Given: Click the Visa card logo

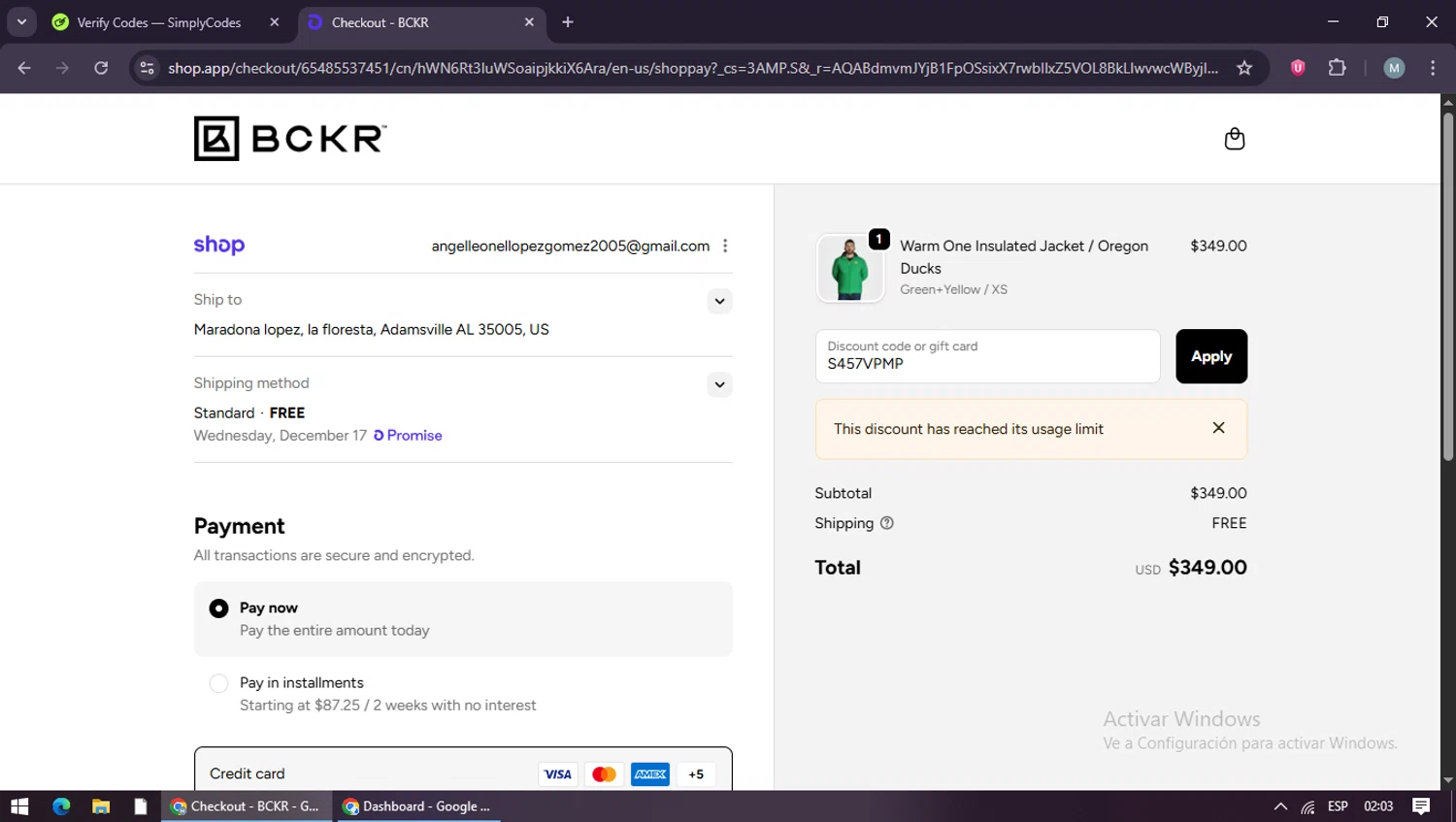Looking at the screenshot, I should (558, 773).
